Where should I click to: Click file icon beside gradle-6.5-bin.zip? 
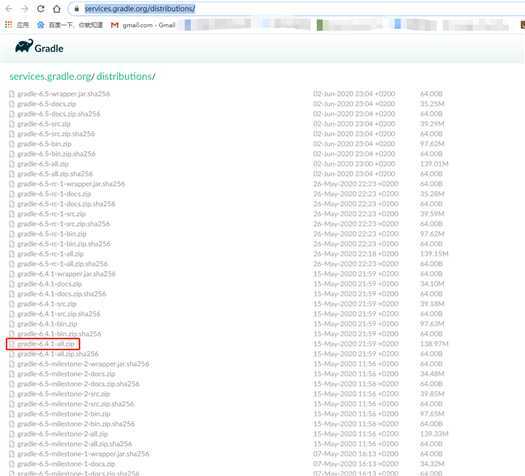pos(12,144)
